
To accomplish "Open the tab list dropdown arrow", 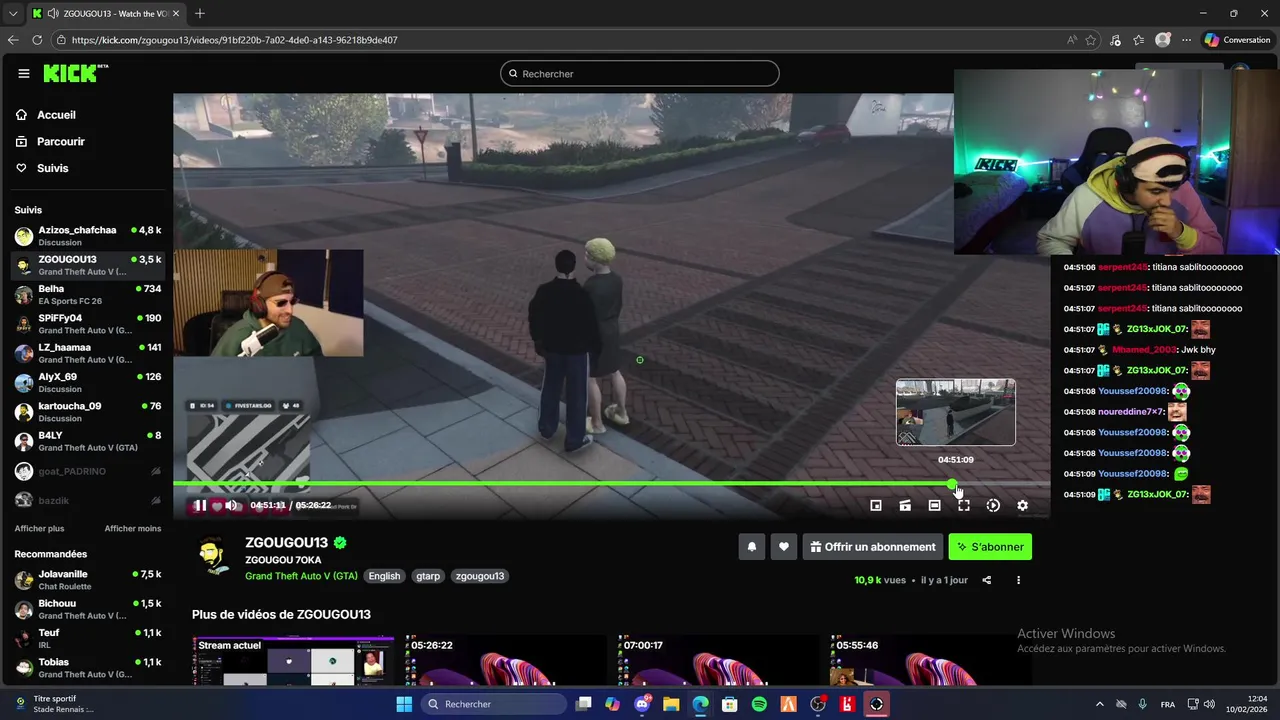I will pos(13,13).
